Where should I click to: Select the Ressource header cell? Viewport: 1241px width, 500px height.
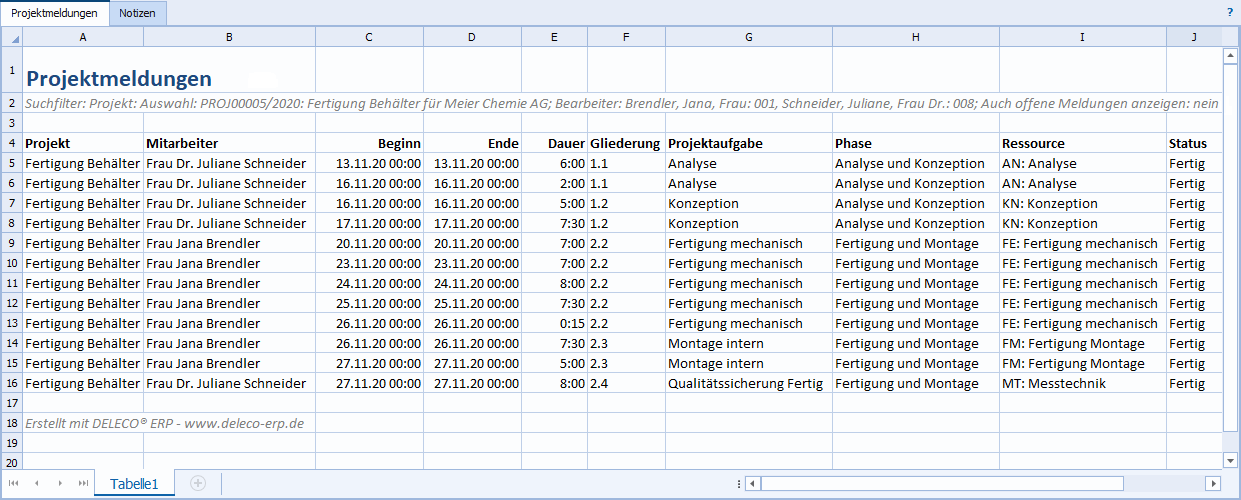1082,143
